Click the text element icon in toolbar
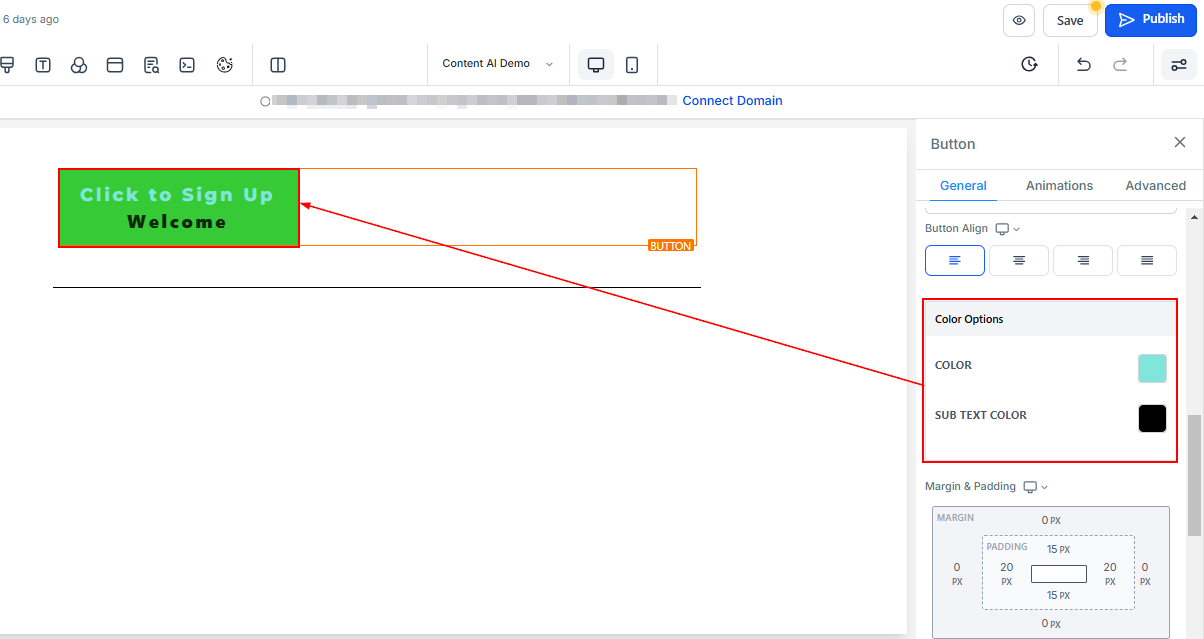The width and height of the screenshot is (1204, 639). pyautogui.click(x=43, y=65)
